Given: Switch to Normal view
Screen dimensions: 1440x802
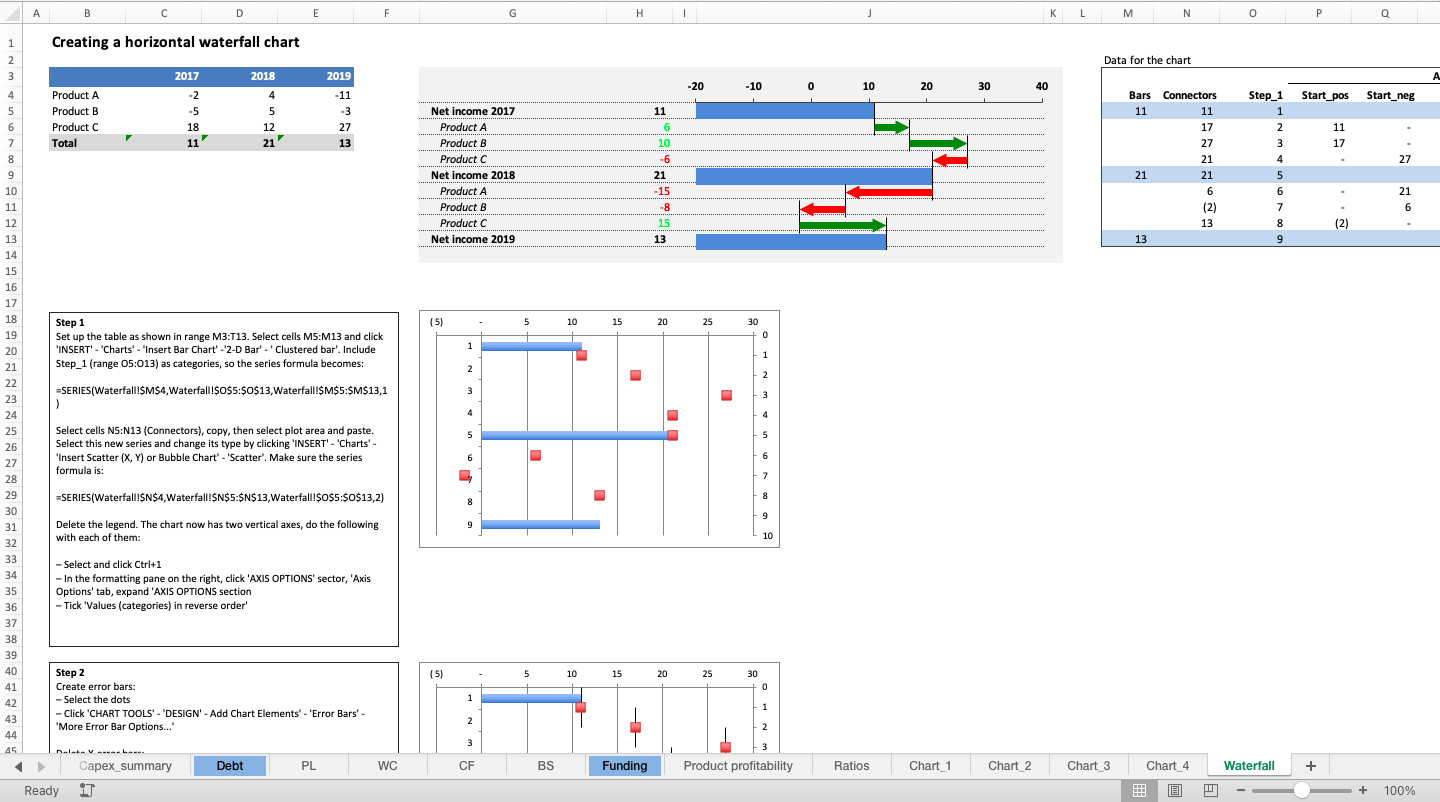Looking at the screenshot, I should [1139, 791].
